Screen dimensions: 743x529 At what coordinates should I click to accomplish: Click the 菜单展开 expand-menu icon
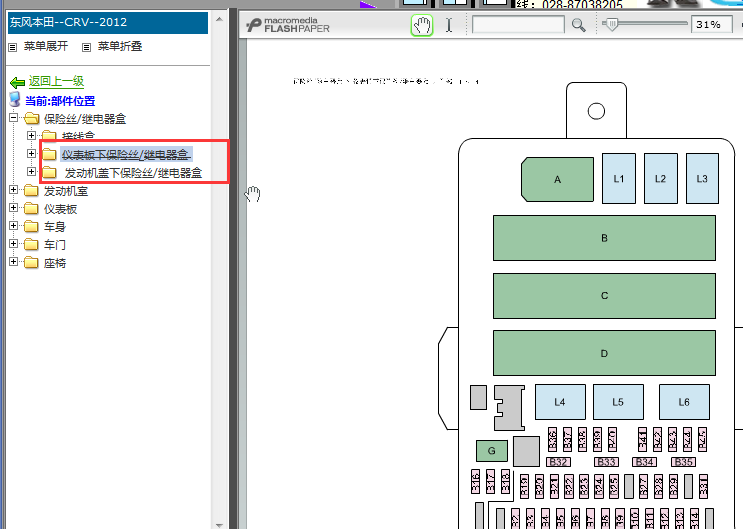(x=13, y=47)
